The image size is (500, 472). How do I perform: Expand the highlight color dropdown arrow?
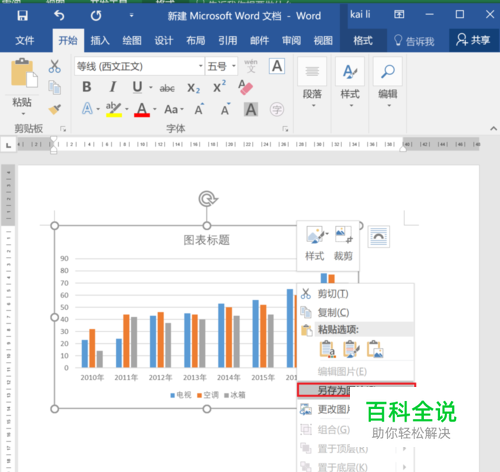pyautogui.click(x=127, y=109)
